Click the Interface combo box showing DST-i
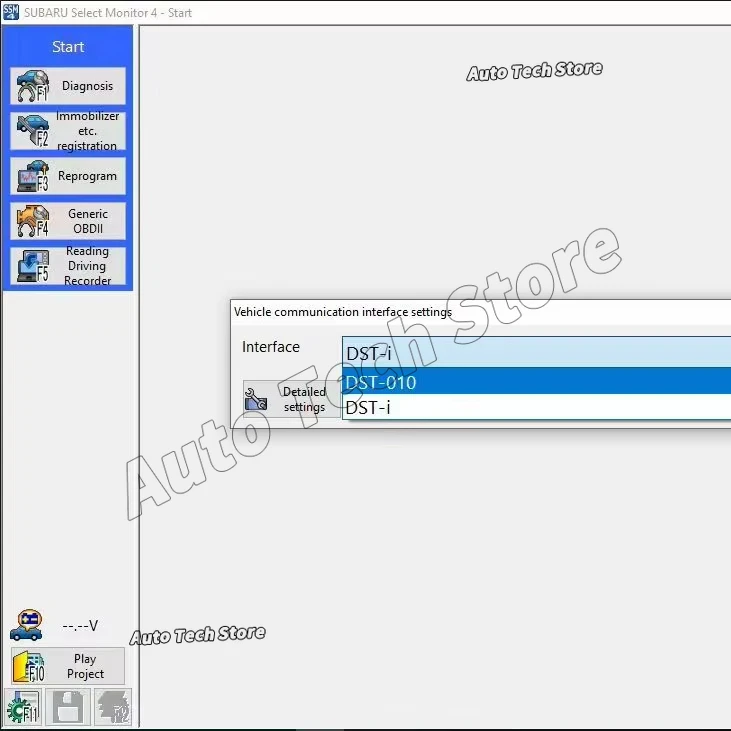The image size is (731, 731). click(537, 353)
